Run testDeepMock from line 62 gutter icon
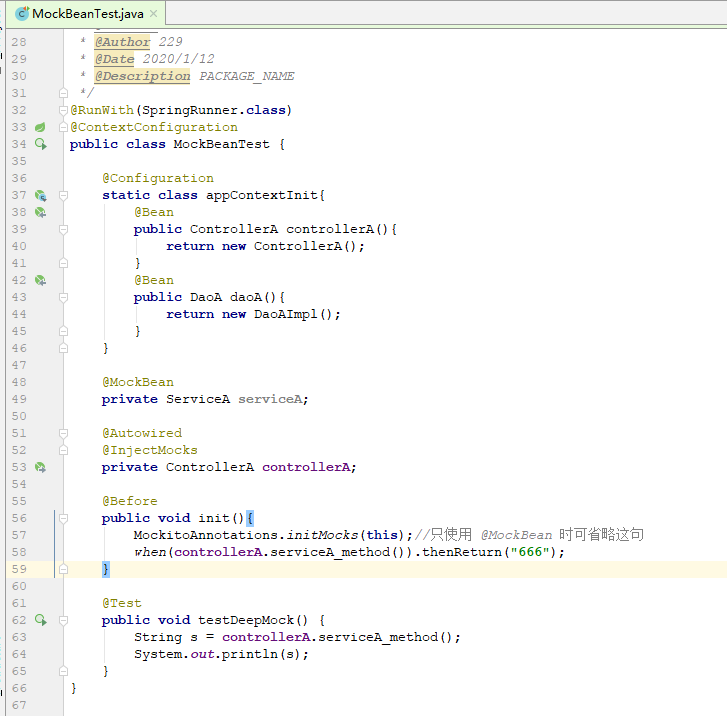727x716 pixels. [x=41, y=620]
